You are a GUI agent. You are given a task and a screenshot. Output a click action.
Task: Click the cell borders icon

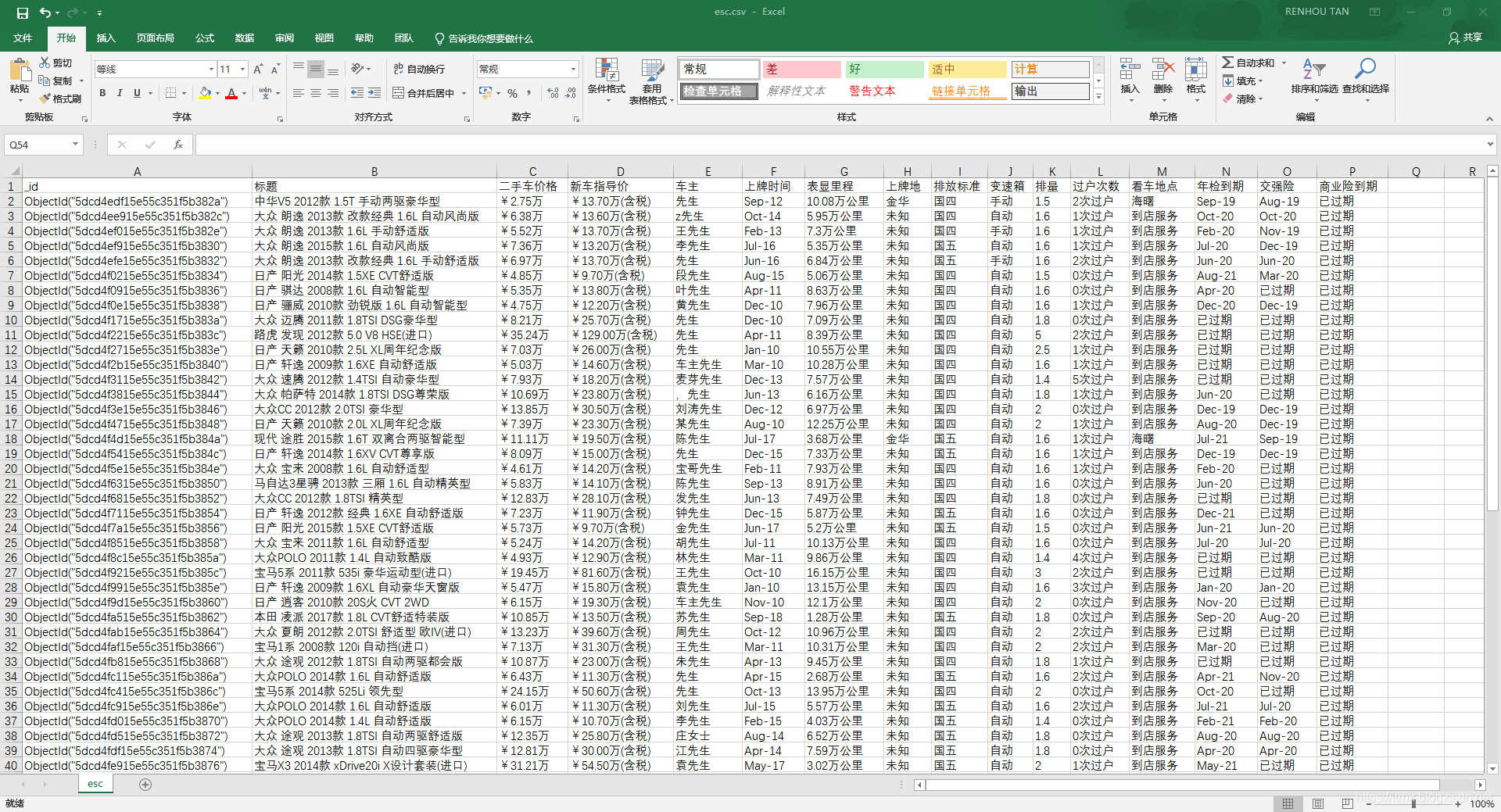pos(170,93)
